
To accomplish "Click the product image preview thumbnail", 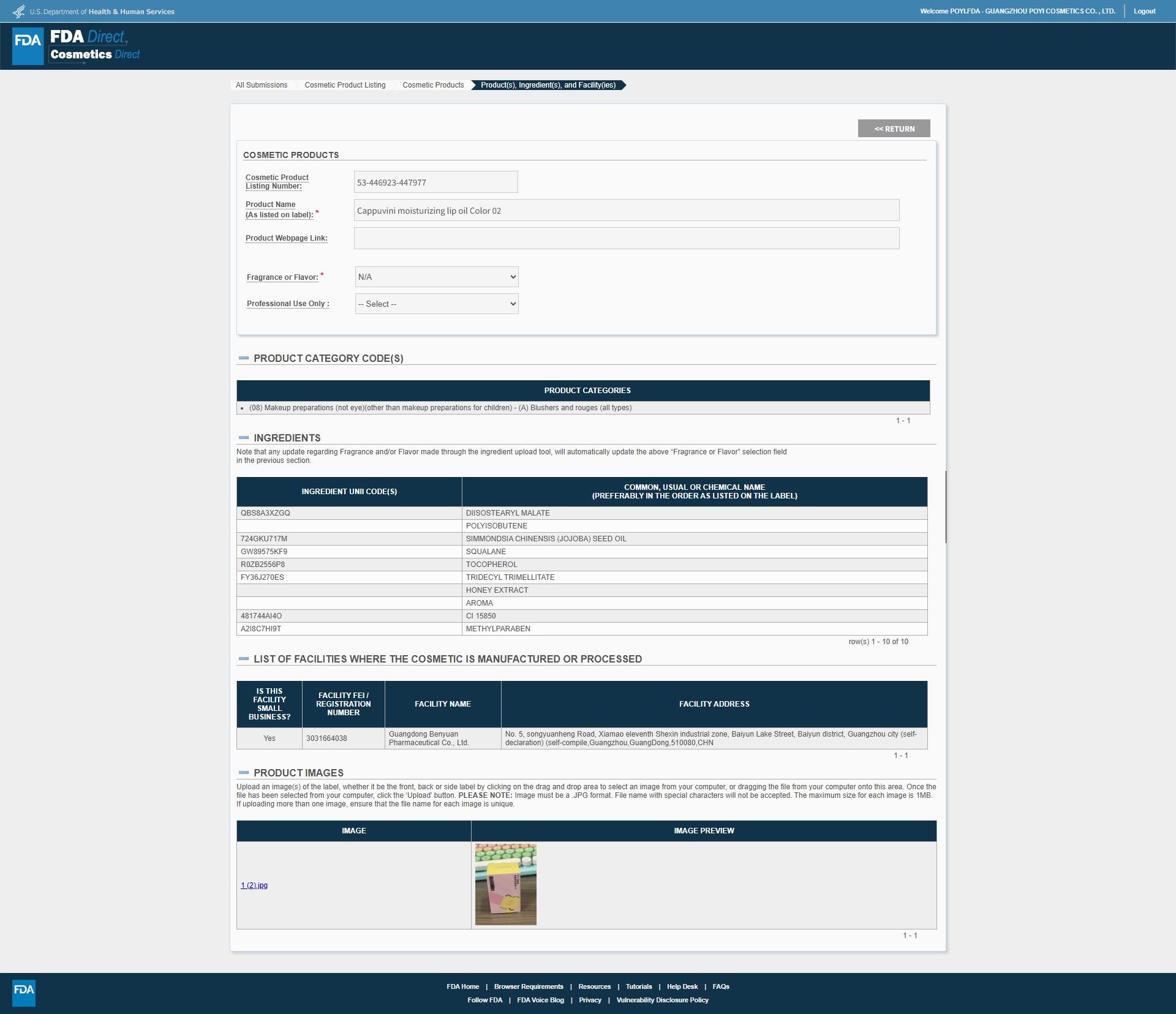I will pos(505,884).
